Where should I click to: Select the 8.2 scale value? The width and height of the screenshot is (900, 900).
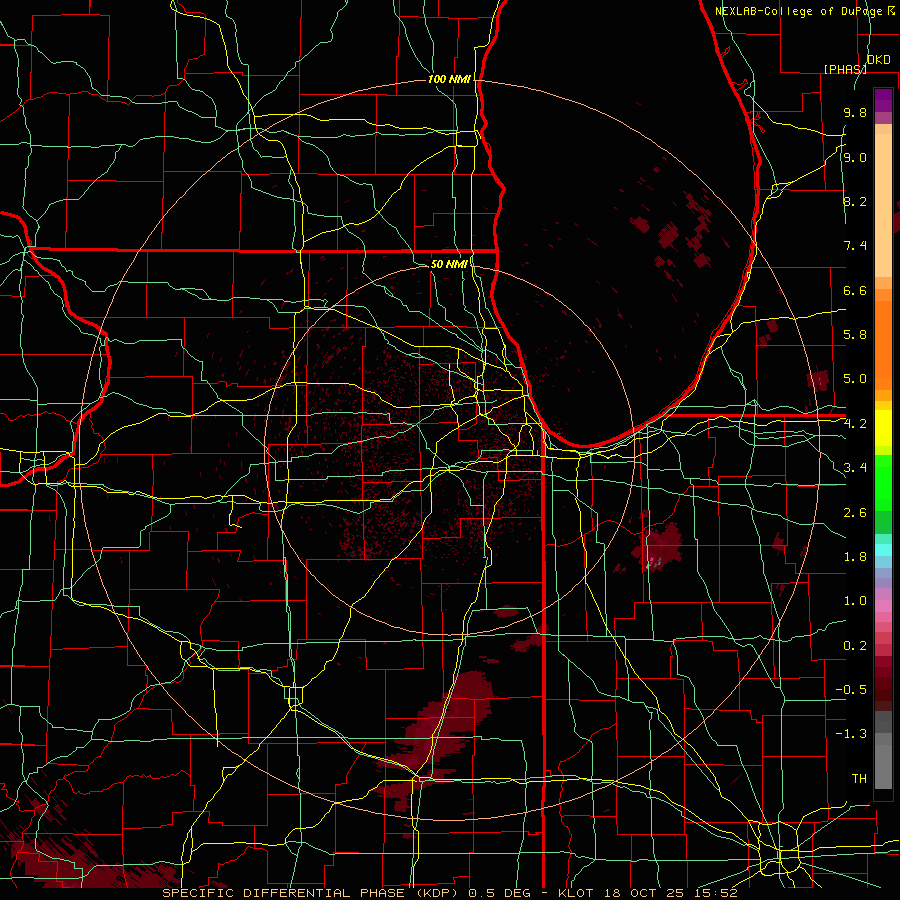point(855,201)
